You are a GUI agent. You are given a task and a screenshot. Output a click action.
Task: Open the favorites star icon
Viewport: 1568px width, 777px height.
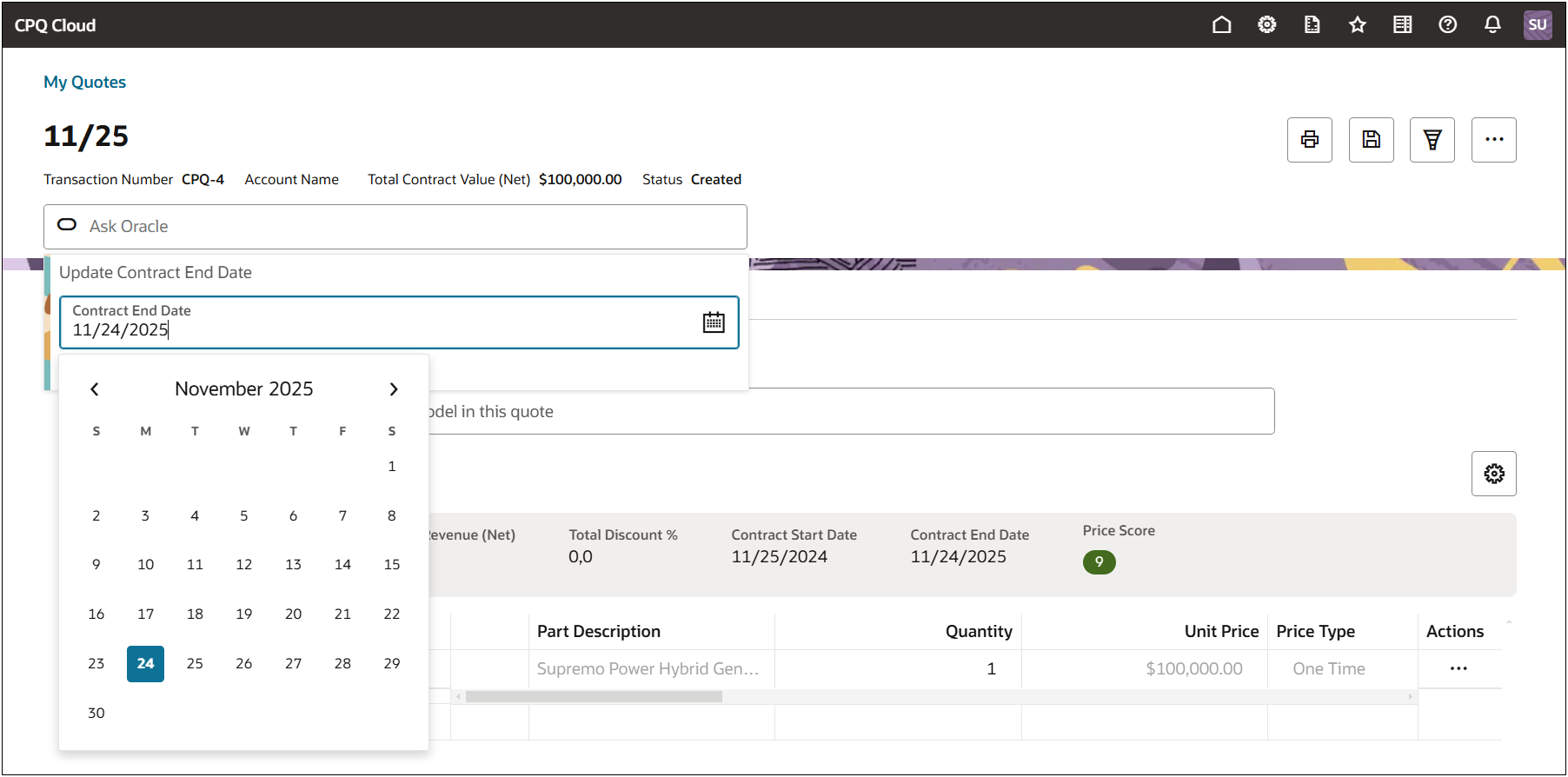(x=1357, y=25)
